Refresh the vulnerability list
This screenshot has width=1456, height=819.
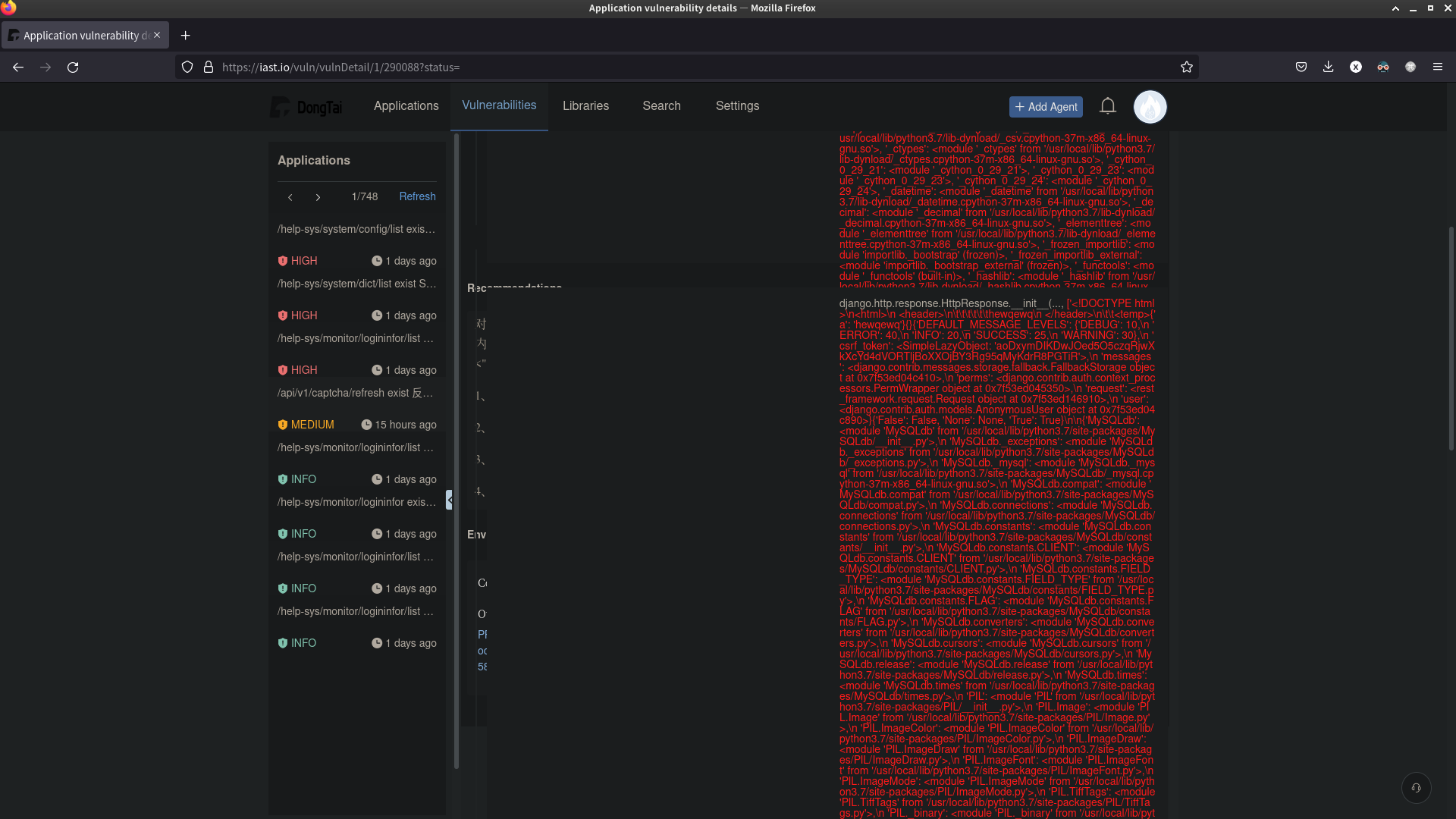(417, 196)
